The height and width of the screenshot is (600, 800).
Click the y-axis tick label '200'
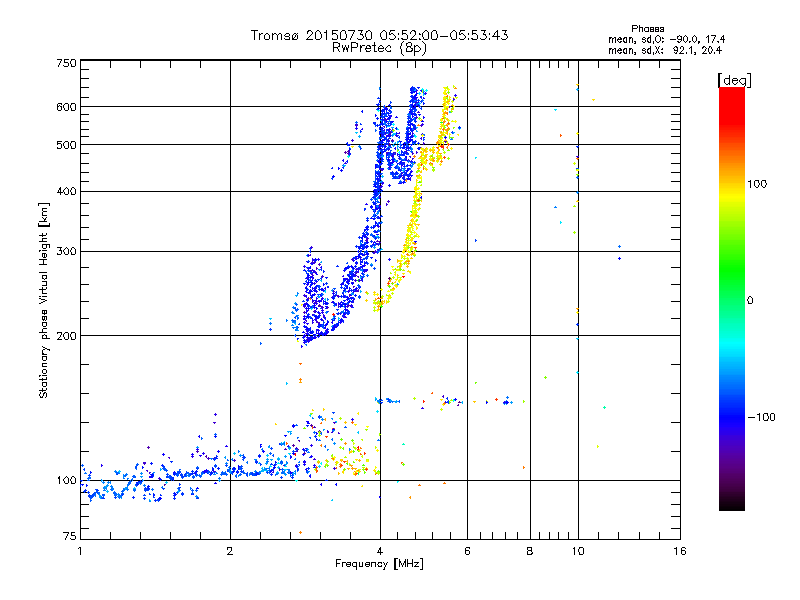67,336
